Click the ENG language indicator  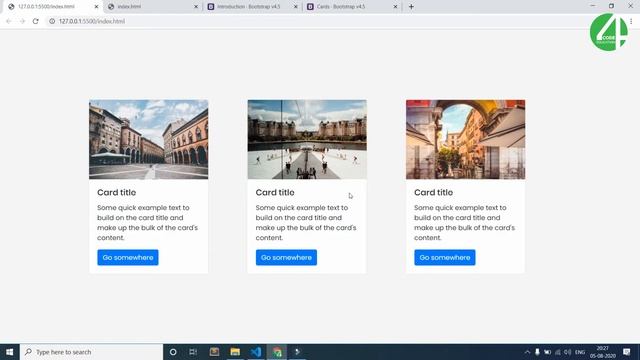580,352
